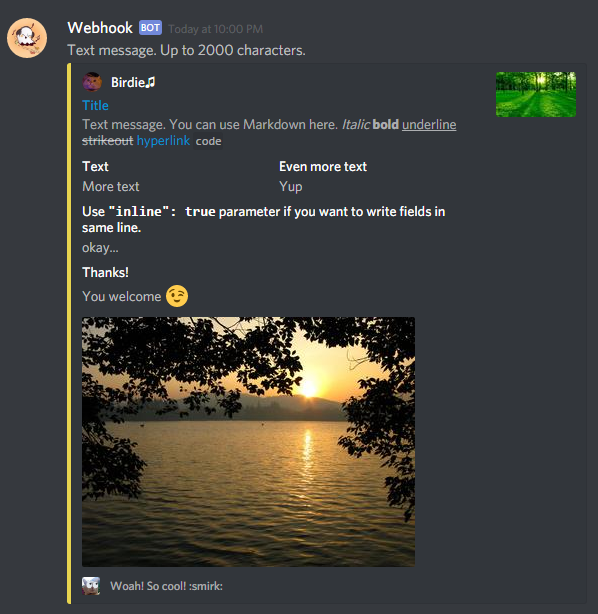
Task: Click the Thanks! field heading
Action: click(105, 273)
